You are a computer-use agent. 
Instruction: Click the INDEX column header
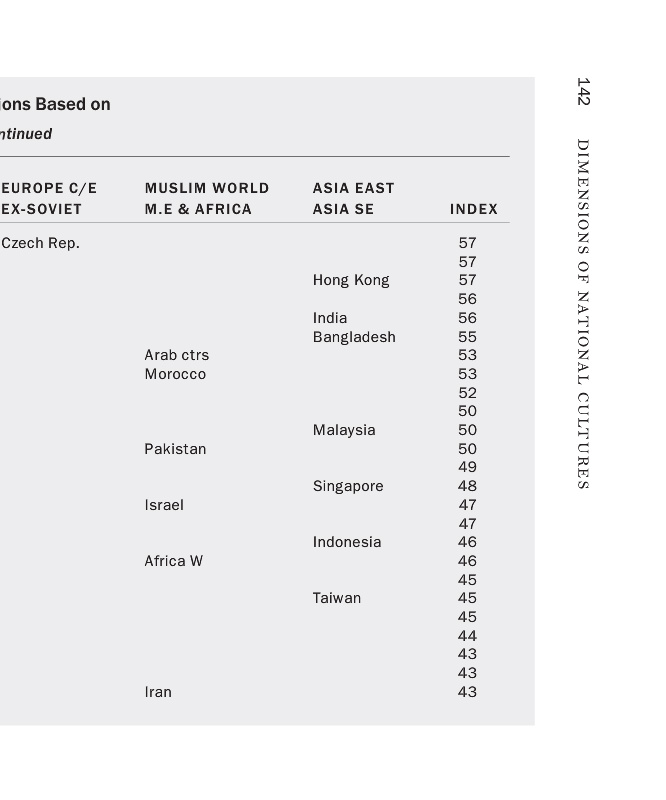(x=473, y=209)
